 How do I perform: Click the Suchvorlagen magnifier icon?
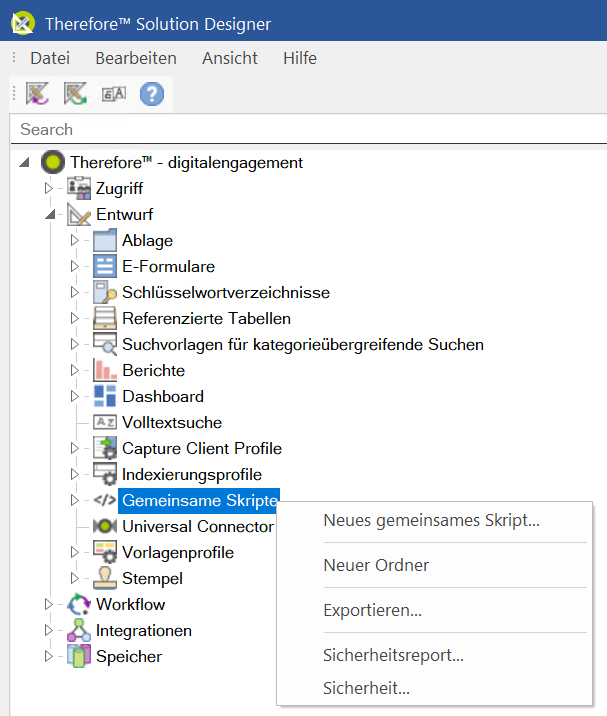105,344
